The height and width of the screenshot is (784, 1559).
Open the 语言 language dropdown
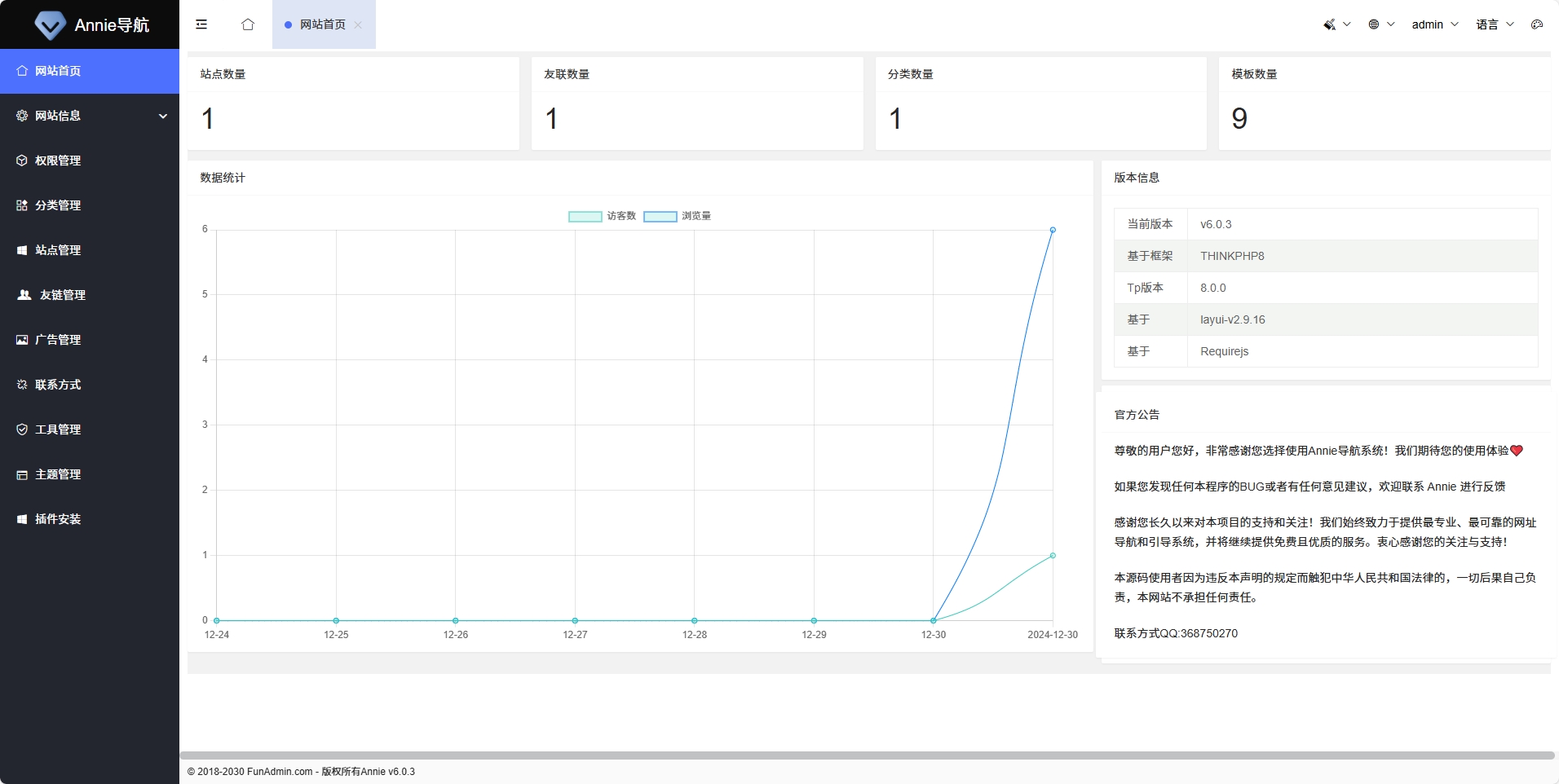click(x=1494, y=24)
